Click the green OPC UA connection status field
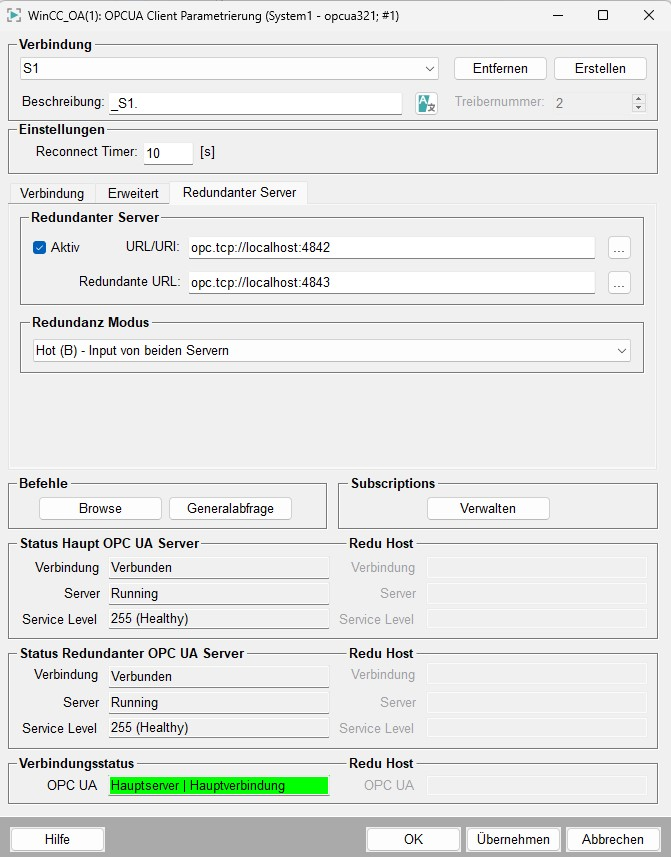 [x=219, y=786]
